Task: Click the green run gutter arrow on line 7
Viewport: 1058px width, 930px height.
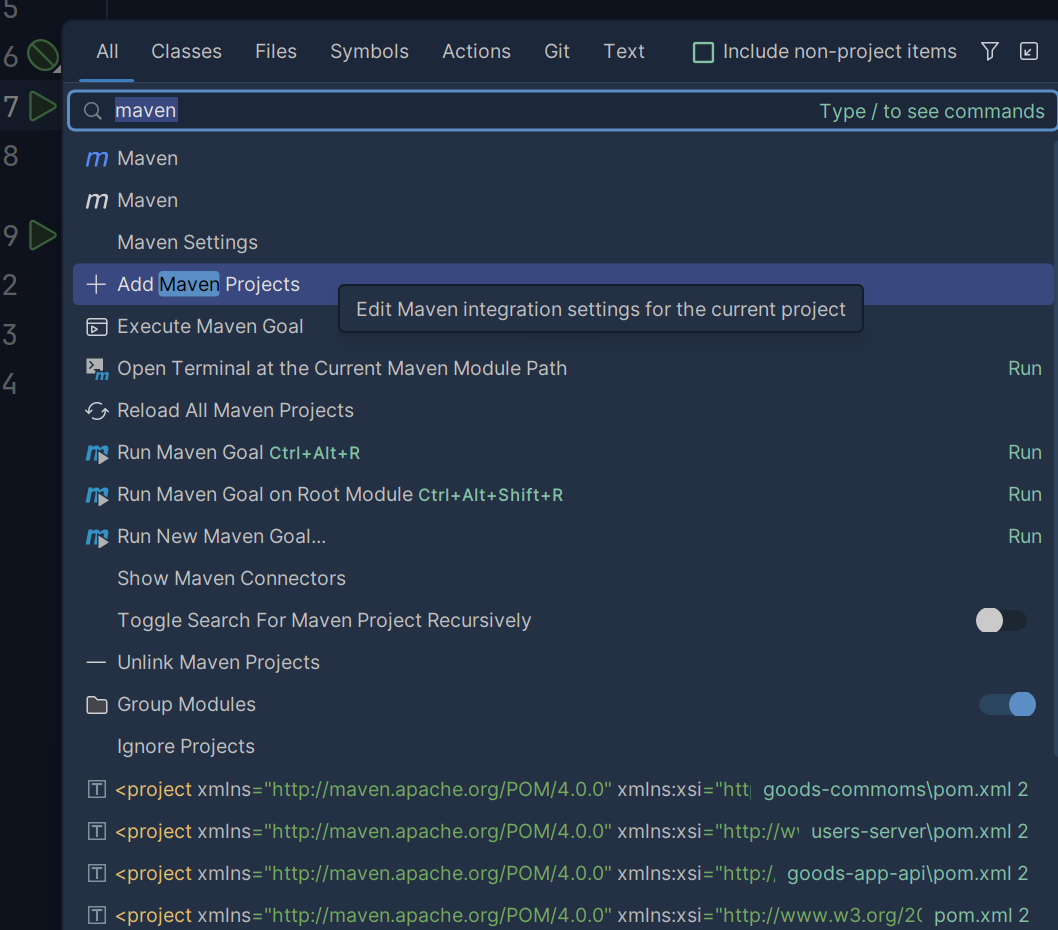Action: (x=42, y=107)
